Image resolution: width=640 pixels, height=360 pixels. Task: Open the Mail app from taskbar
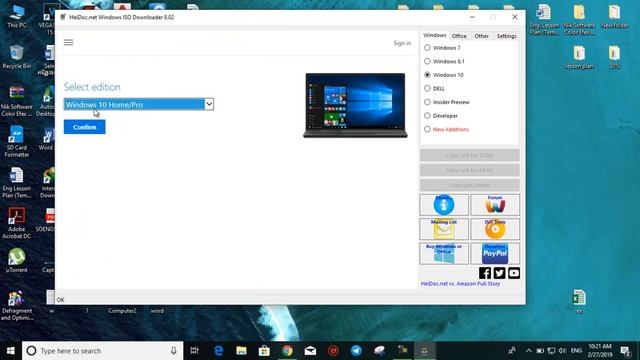pyautogui.click(x=310, y=351)
